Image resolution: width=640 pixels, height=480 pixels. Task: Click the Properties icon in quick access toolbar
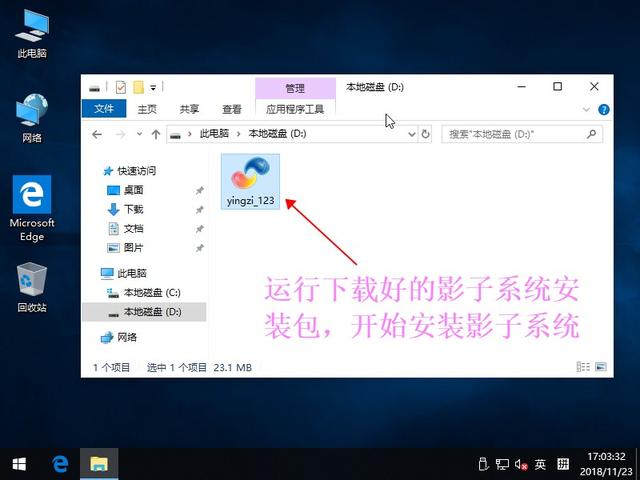click(121, 87)
